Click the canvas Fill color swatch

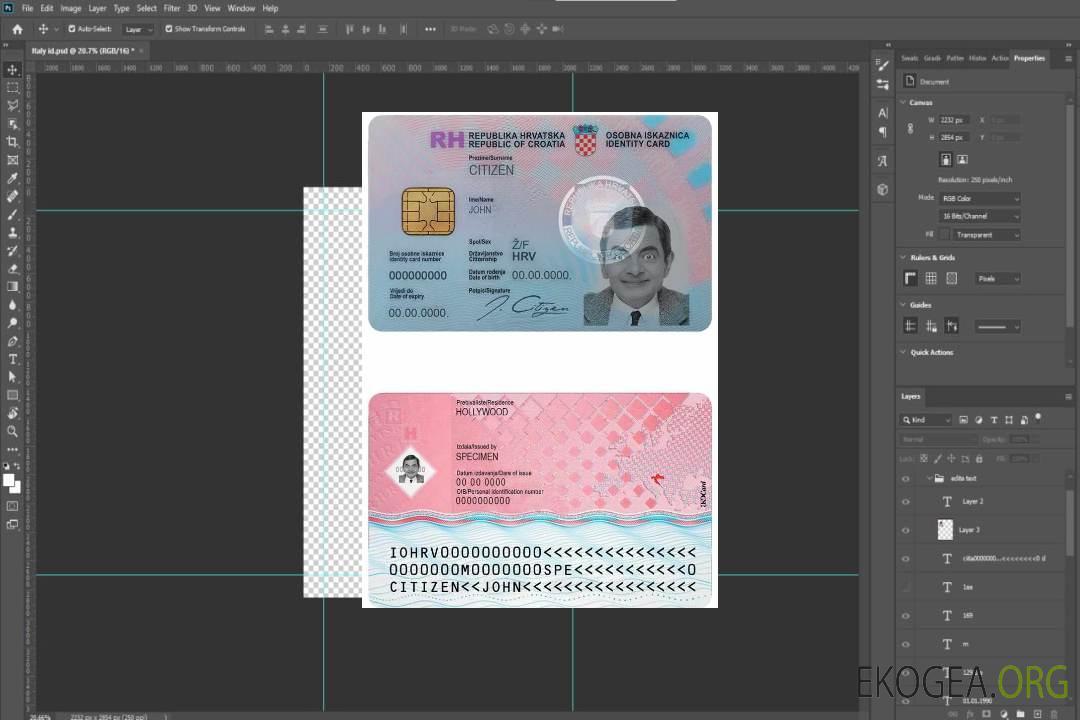(x=944, y=235)
